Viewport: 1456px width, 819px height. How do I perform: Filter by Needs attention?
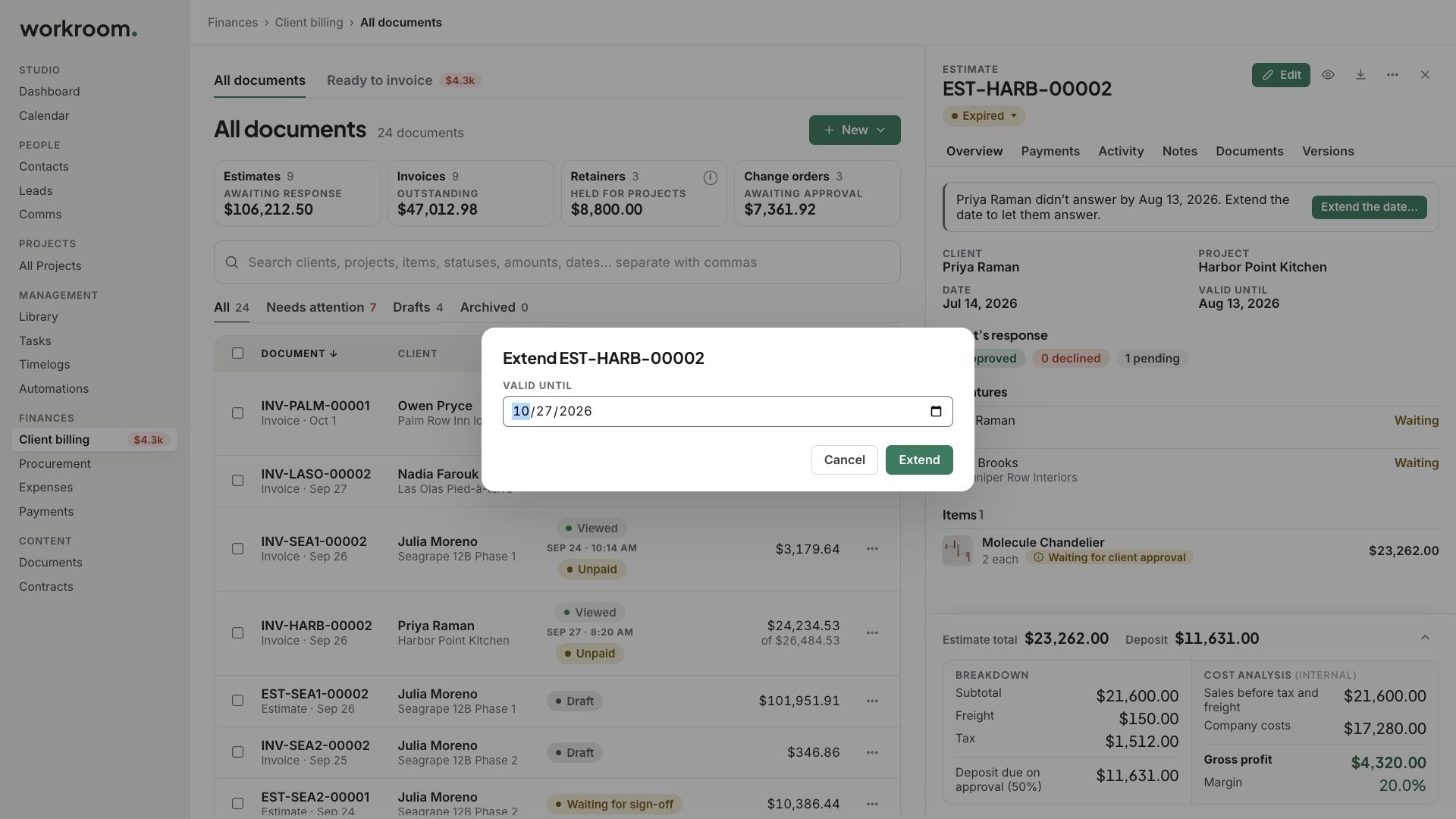321,307
